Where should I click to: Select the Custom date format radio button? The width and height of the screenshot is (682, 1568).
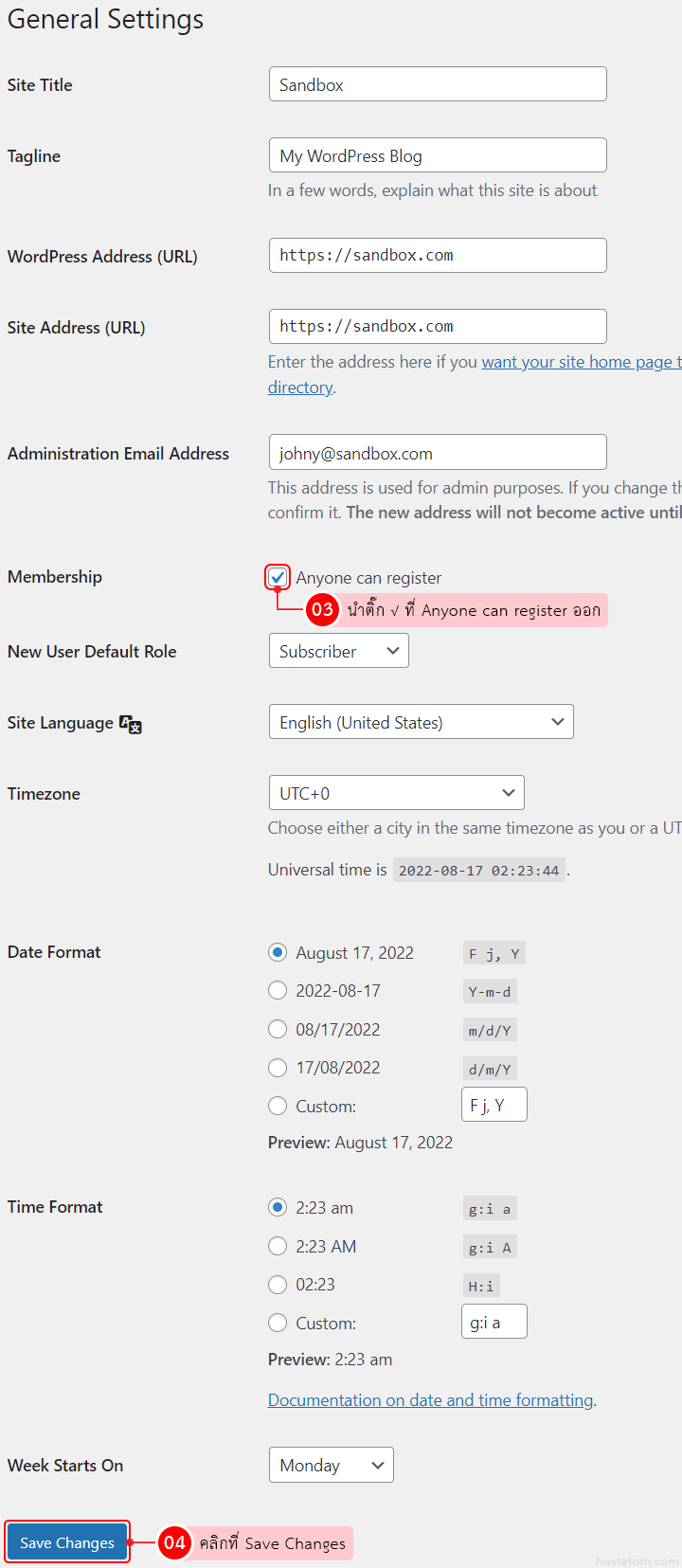[278, 1106]
